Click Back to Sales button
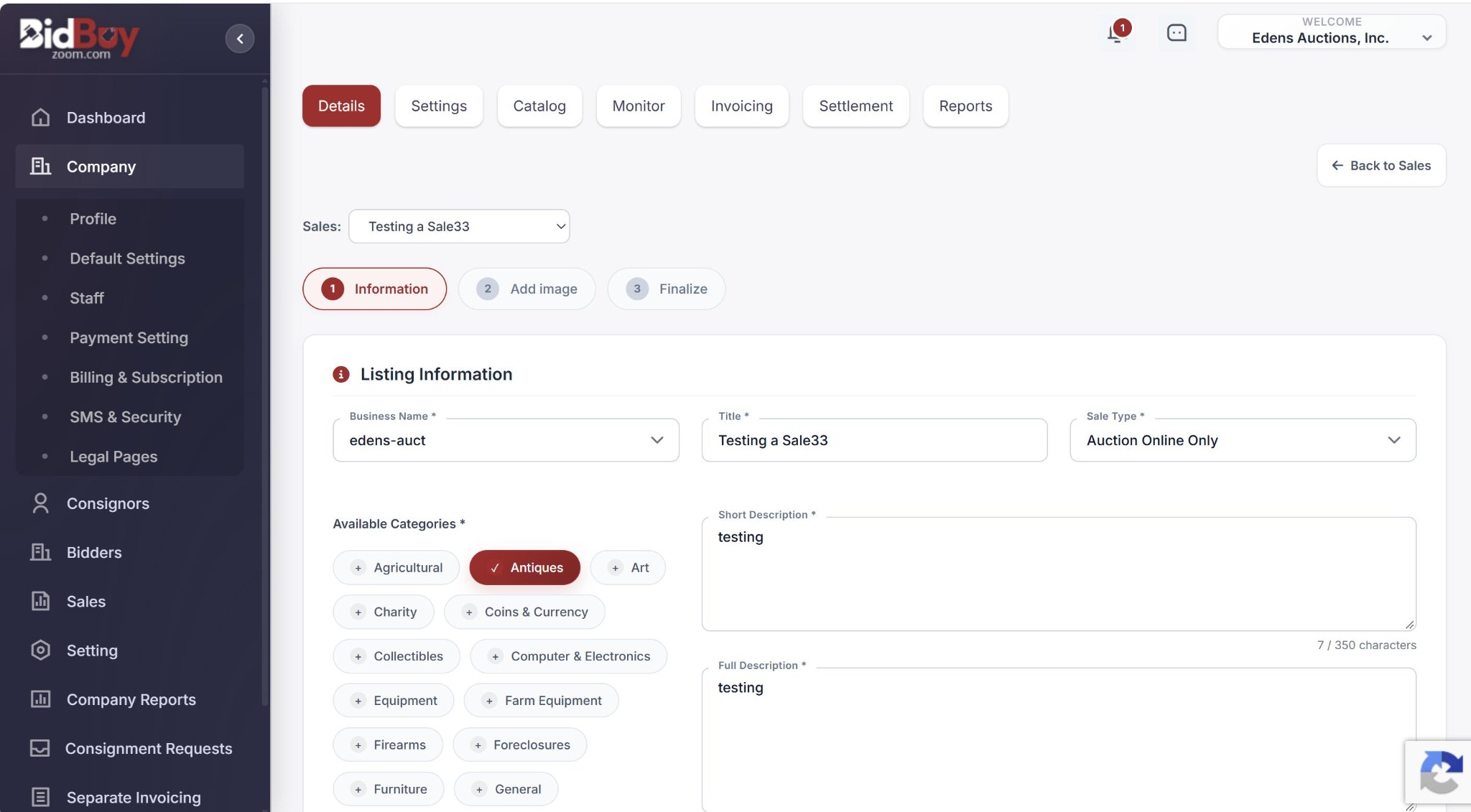 point(1381,166)
